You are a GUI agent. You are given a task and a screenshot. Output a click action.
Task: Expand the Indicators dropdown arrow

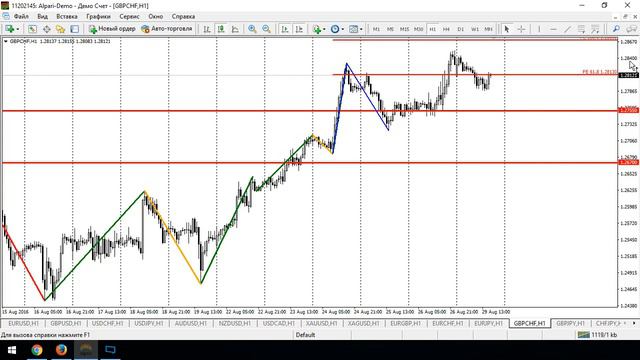[x=324, y=29]
